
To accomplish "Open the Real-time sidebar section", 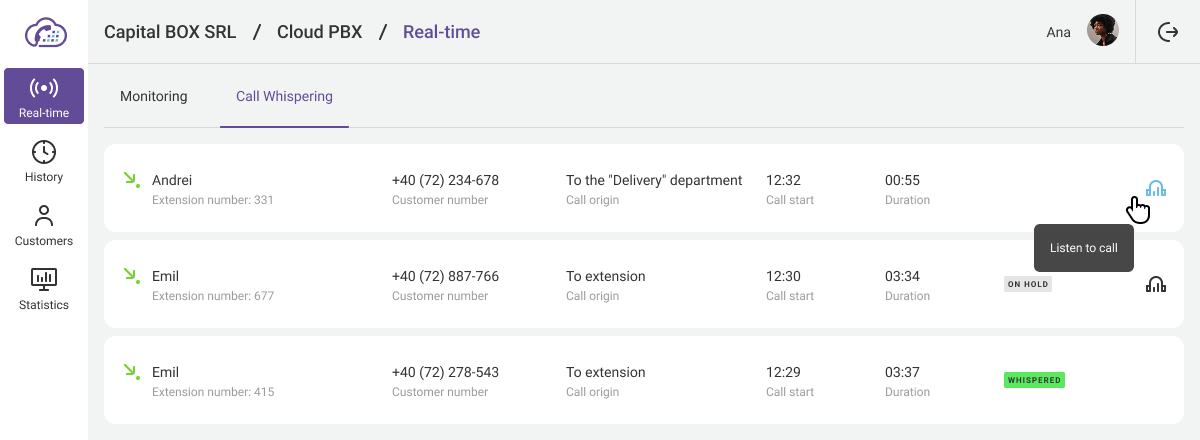I will click(44, 96).
